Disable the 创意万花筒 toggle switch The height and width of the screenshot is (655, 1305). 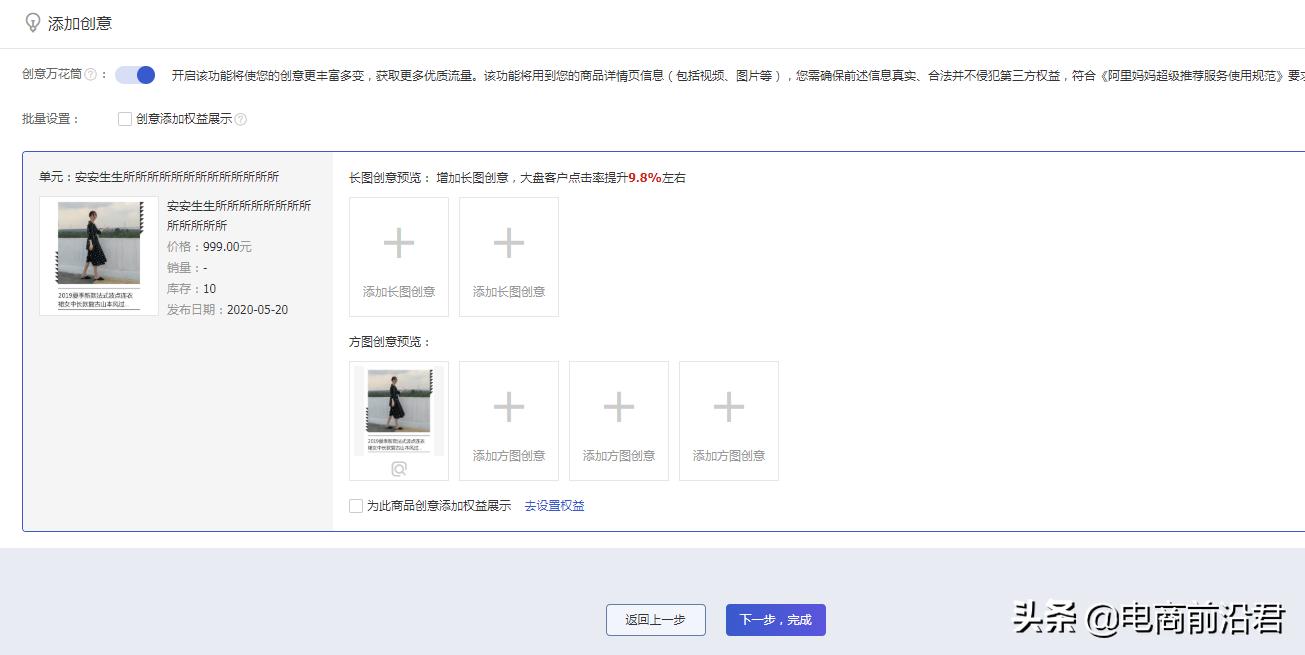[x=133, y=75]
